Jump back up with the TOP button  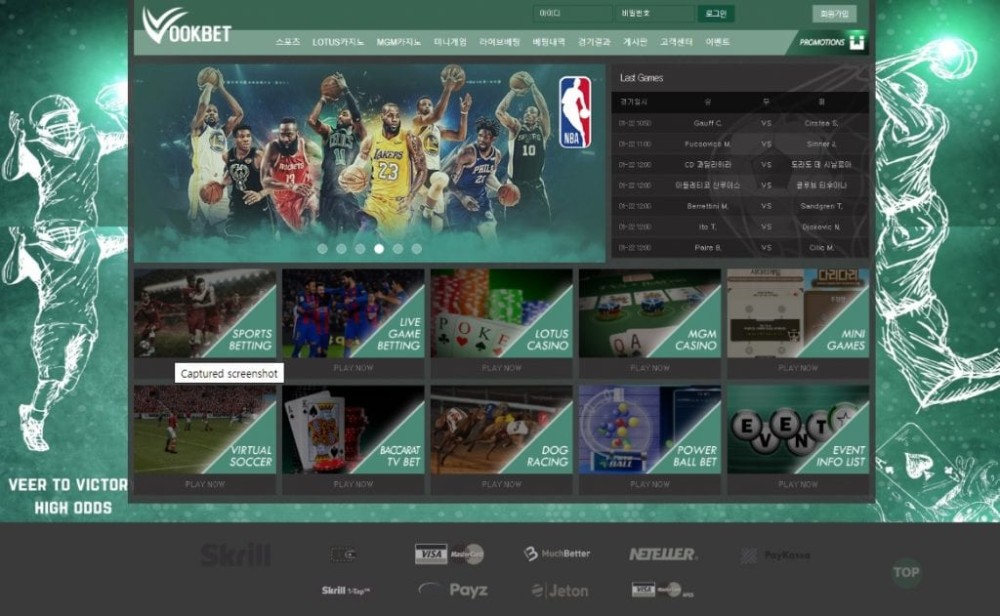pos(906,572)
